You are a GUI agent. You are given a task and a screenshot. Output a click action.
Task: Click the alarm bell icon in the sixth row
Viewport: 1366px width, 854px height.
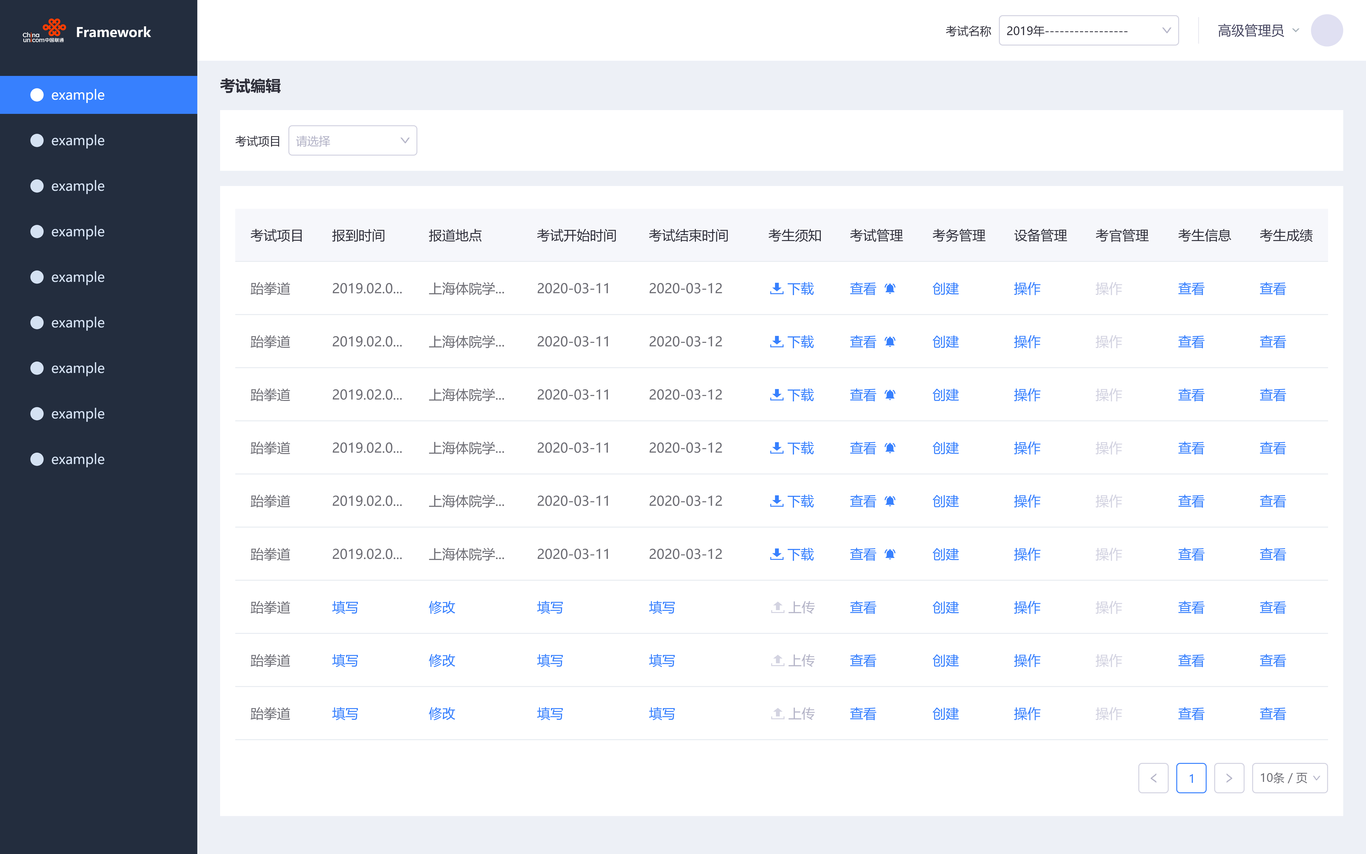(890, 553)
